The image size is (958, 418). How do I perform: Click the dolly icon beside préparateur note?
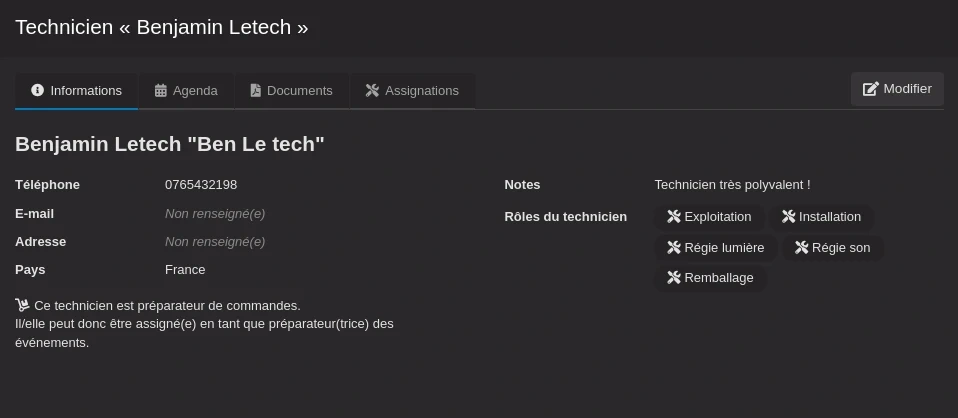tap(22, 305)
